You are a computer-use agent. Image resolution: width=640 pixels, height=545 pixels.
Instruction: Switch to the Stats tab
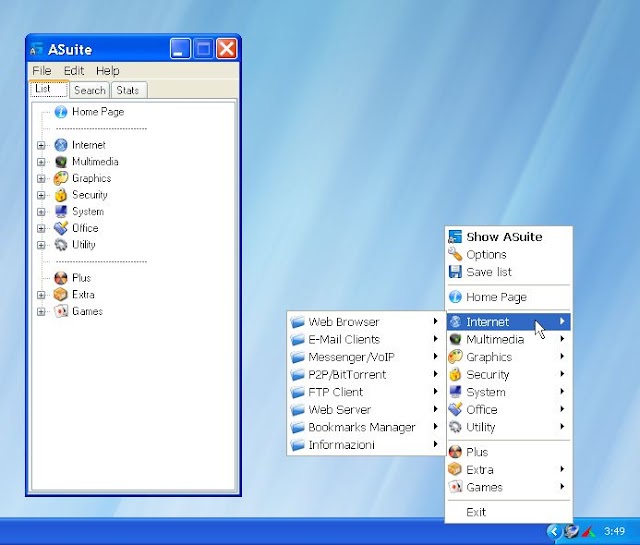[x=128, y=90]
